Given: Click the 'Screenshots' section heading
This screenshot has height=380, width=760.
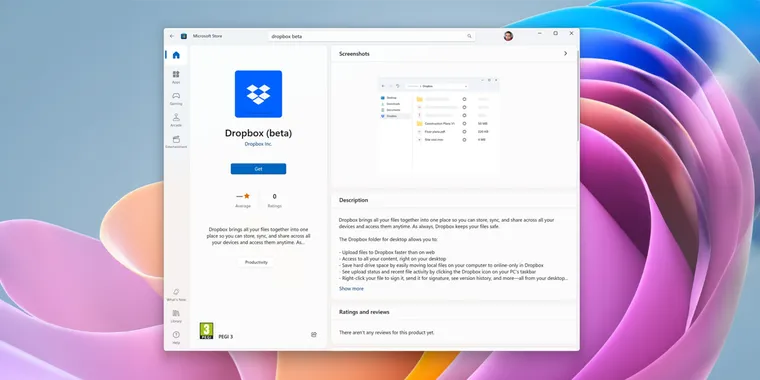Looking at the screenshot, I should pos(354,54).
